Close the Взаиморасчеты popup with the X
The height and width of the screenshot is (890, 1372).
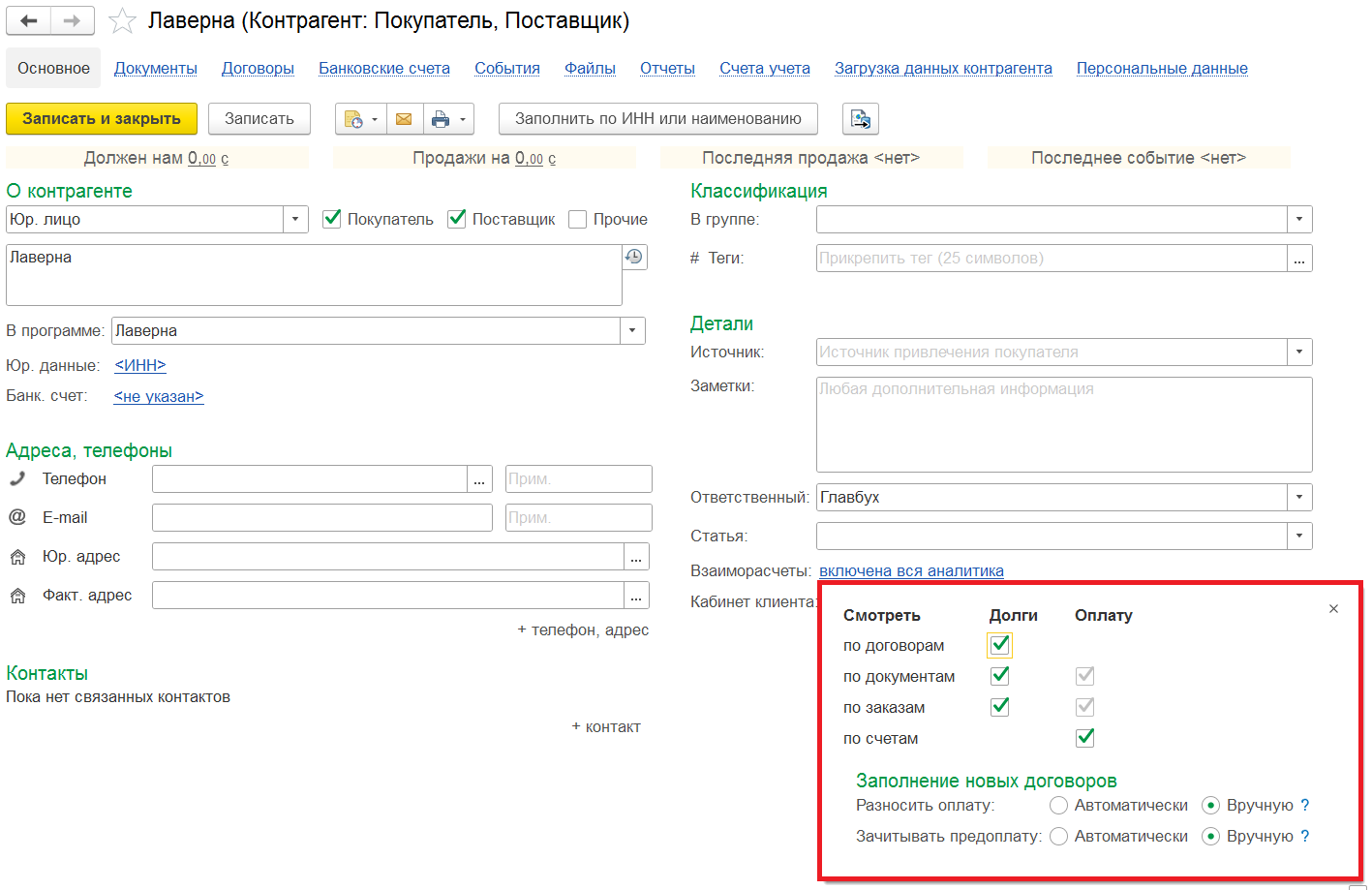click(x=1333, y=608)
